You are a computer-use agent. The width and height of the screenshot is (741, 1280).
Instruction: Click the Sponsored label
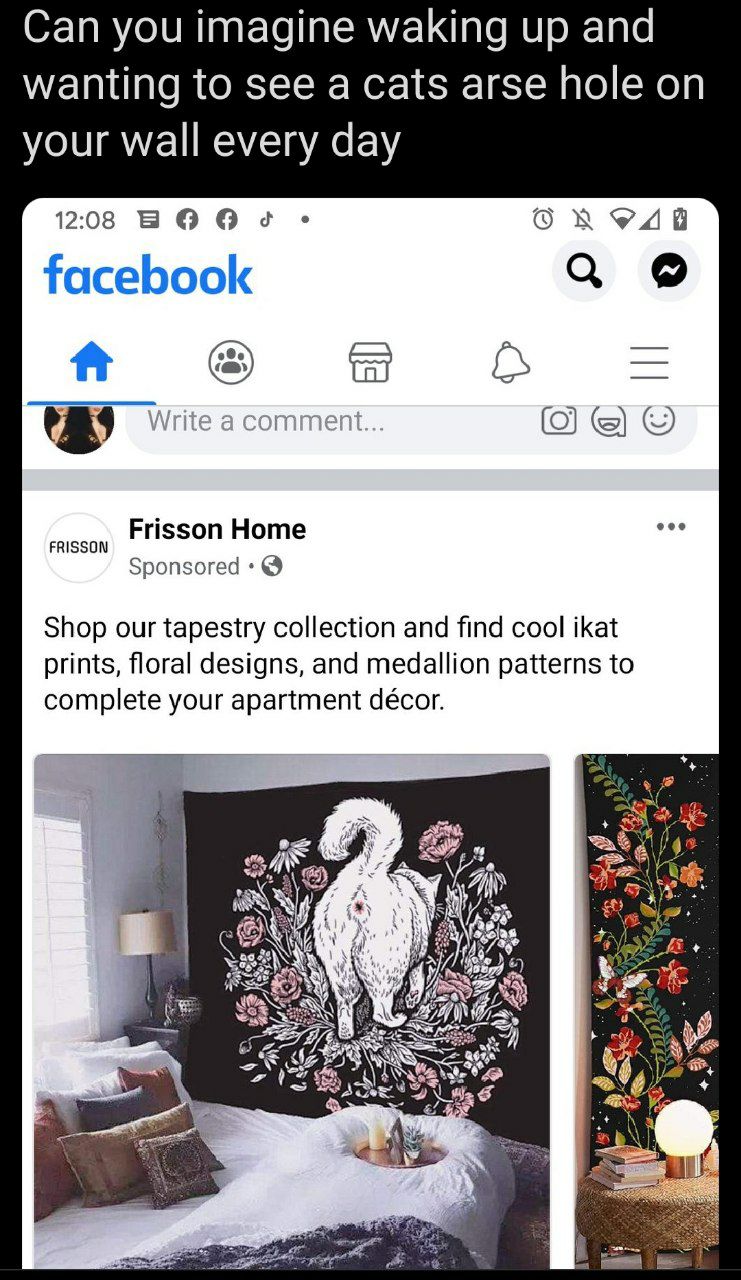[x=184, y=567]
